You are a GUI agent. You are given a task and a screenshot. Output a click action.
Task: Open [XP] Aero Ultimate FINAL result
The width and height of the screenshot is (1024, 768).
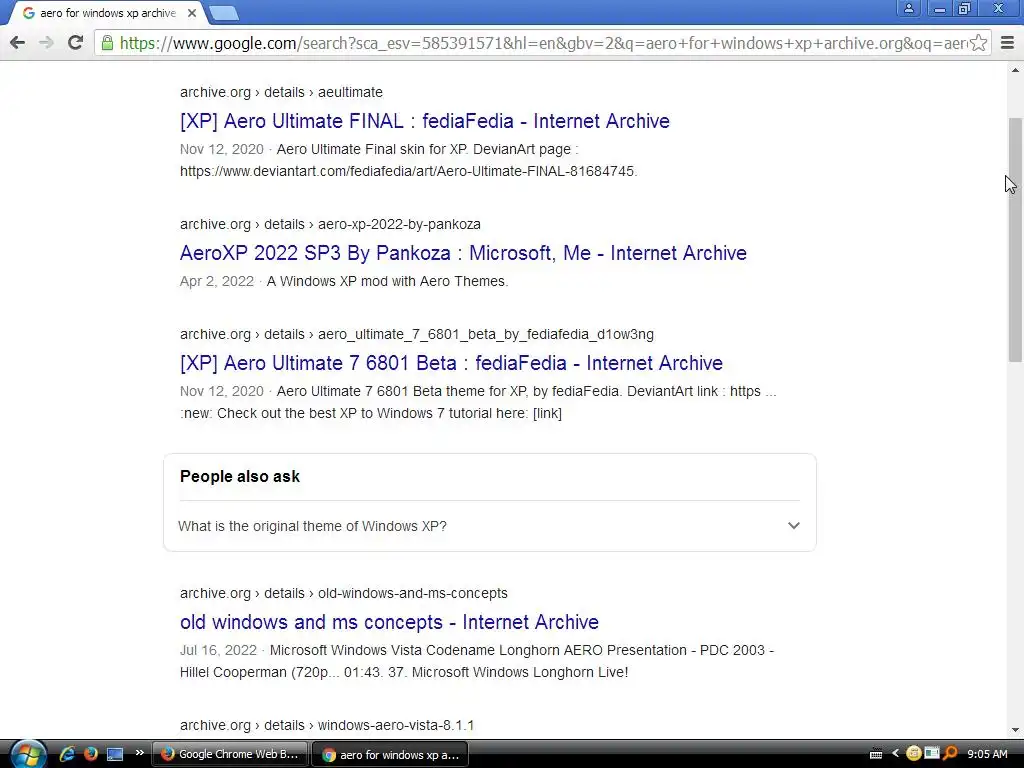[x=424, y=121]
